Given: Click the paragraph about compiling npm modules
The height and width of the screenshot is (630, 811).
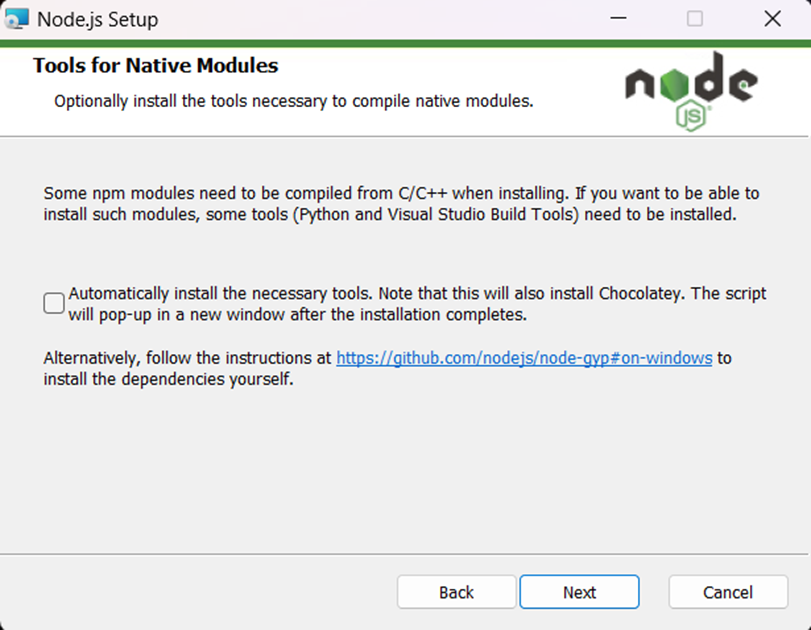Looking at the screenshot, I should [x=401, y=204].
